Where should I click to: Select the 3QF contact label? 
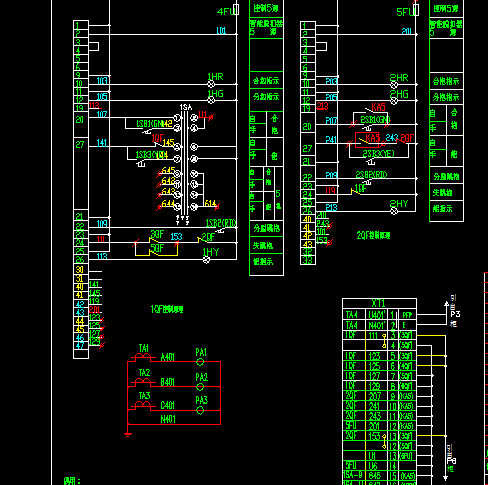(x=157, y=234)
